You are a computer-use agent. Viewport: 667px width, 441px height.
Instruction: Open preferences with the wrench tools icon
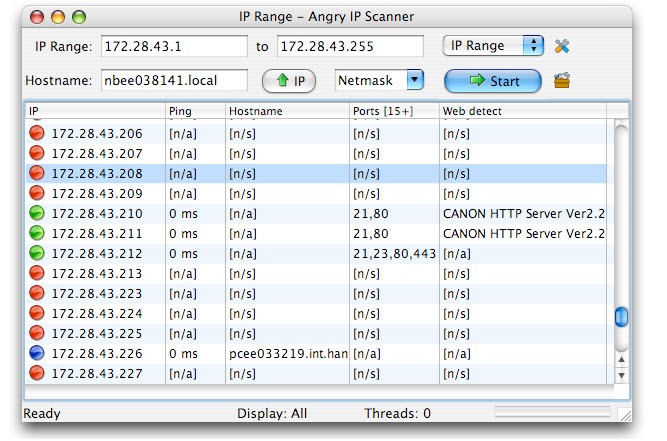(x=562, y=46)
